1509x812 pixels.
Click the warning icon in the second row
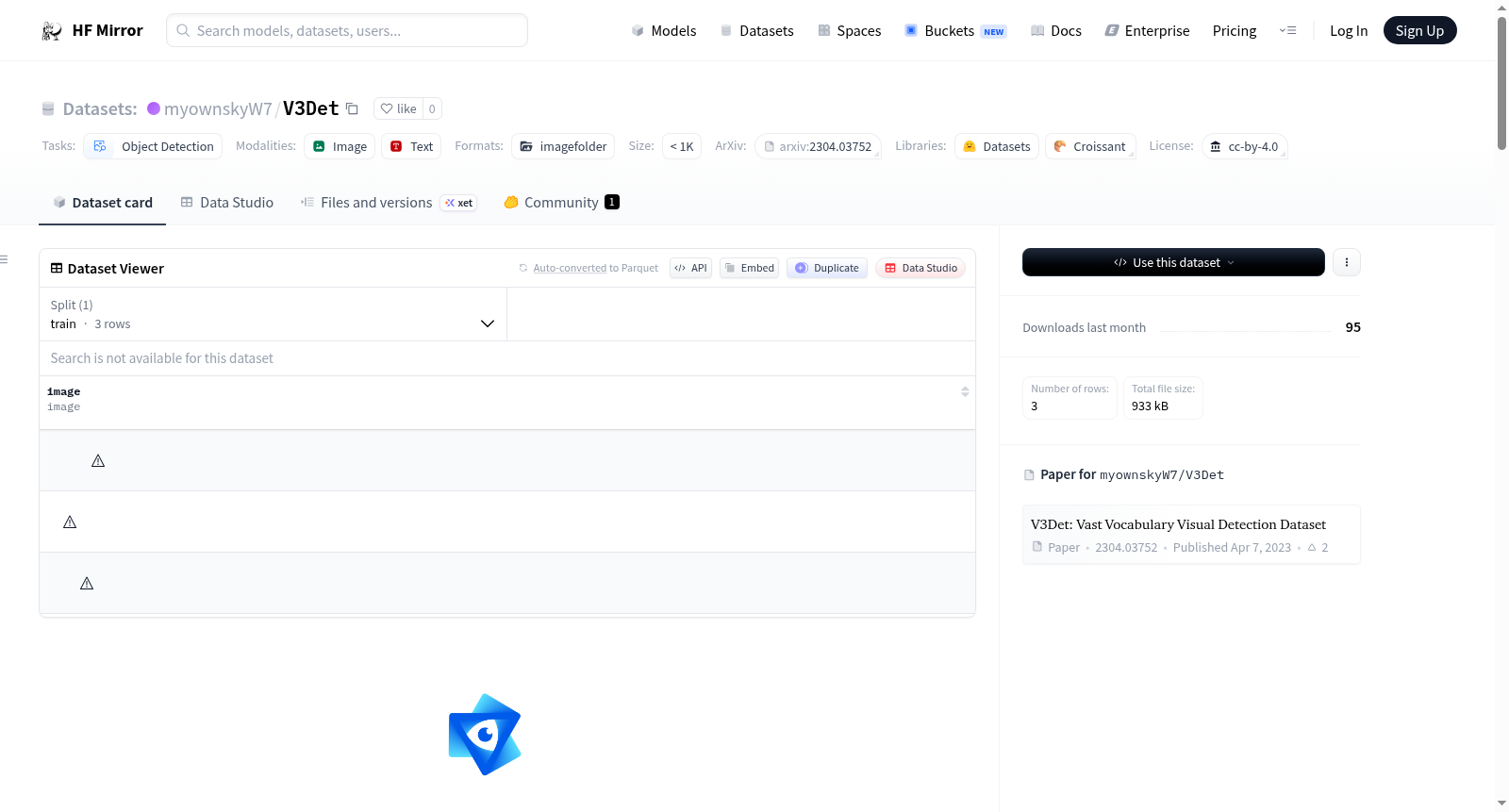[70, 522]
